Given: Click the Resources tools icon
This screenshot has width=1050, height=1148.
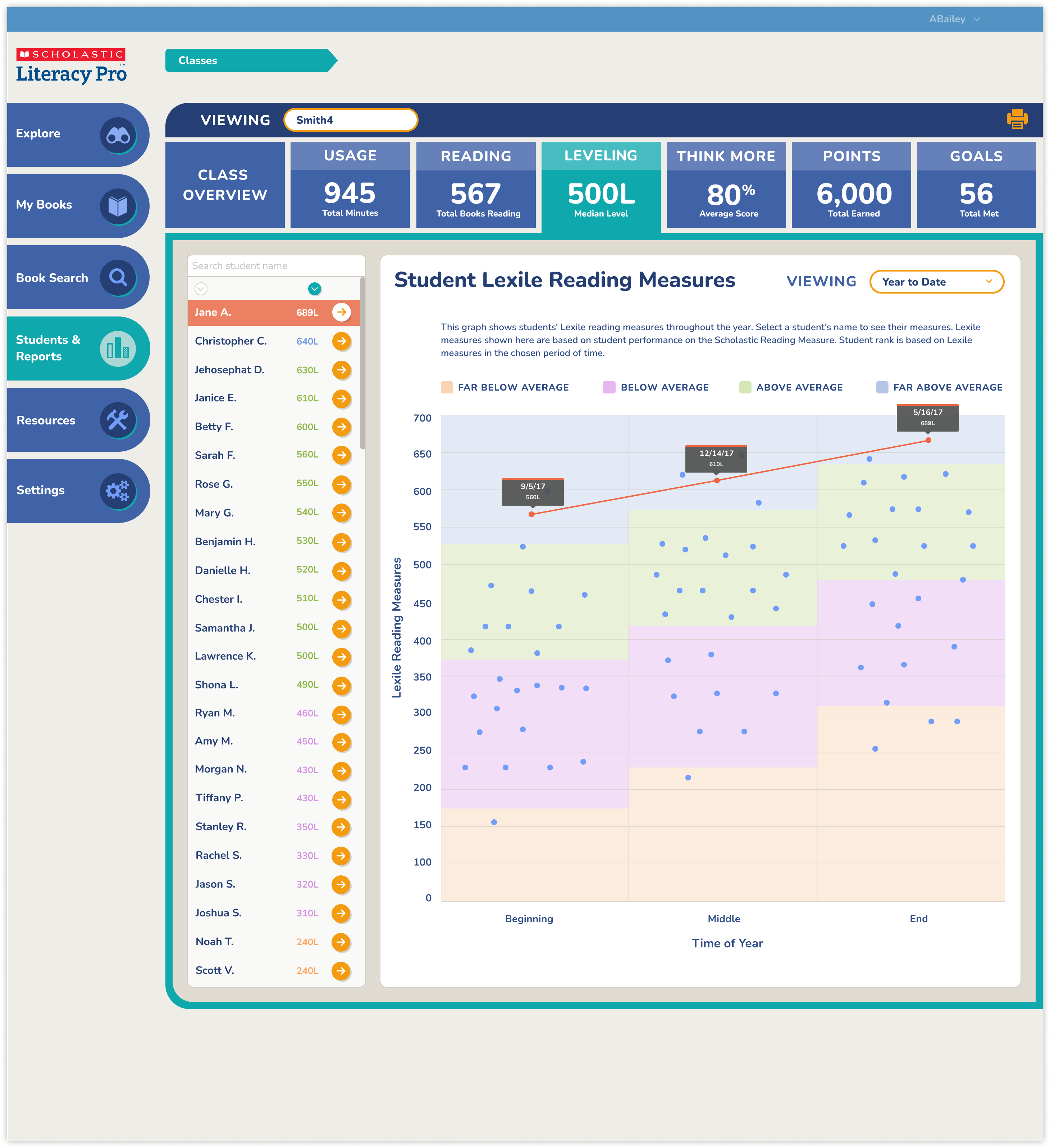Looking at the screenshot, I should click(x=118, y=420).
